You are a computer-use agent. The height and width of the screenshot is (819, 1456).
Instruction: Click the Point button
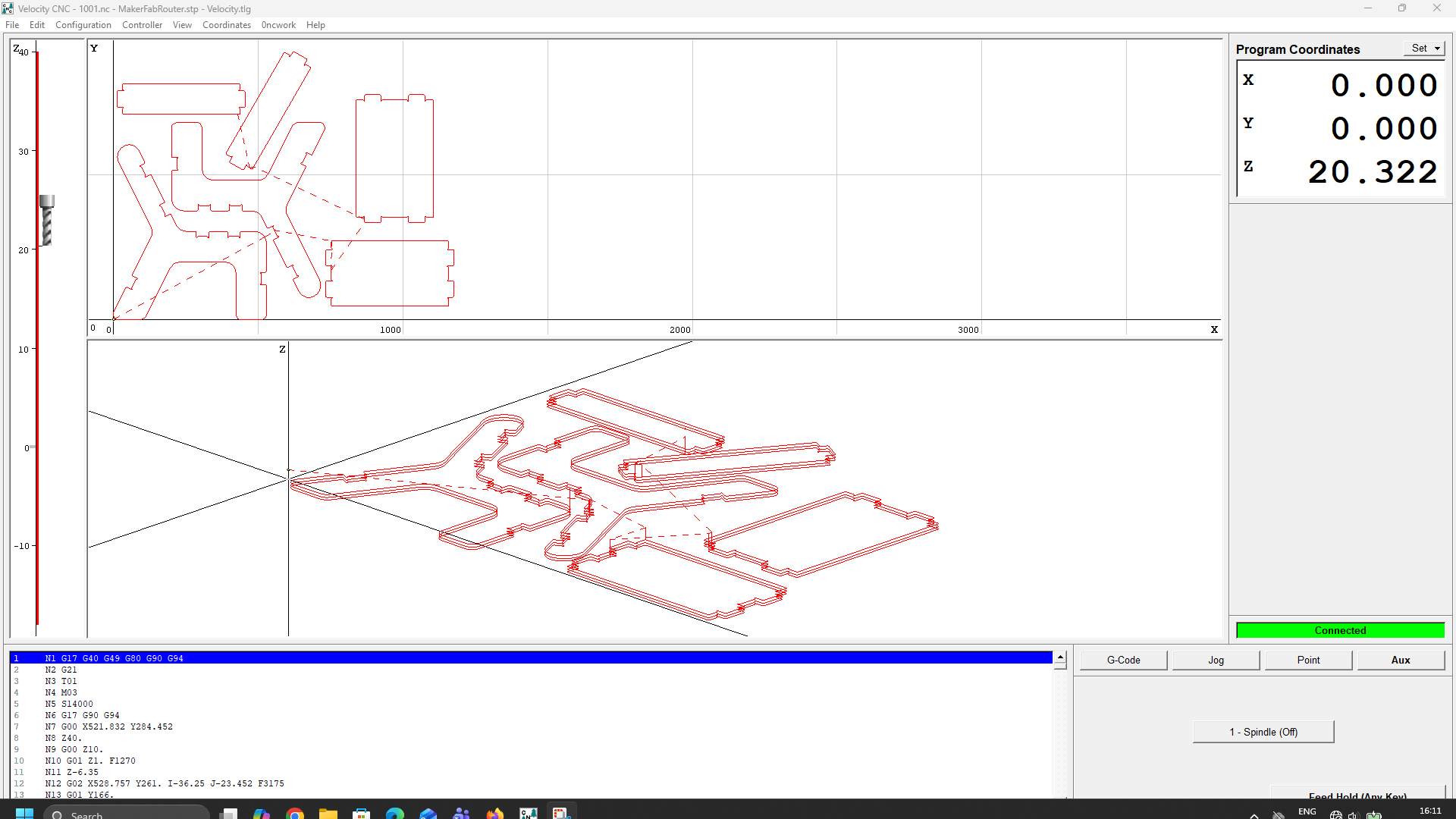[x=1308, y=660]
